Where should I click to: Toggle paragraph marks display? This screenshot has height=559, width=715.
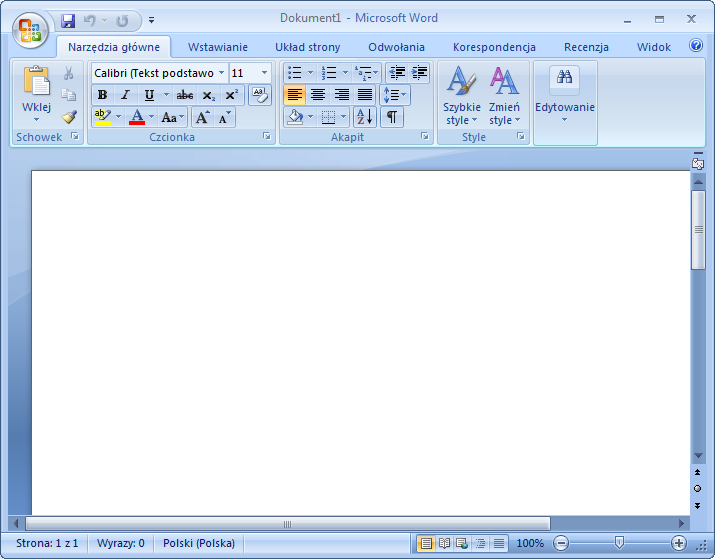click(x=392, y=117)
